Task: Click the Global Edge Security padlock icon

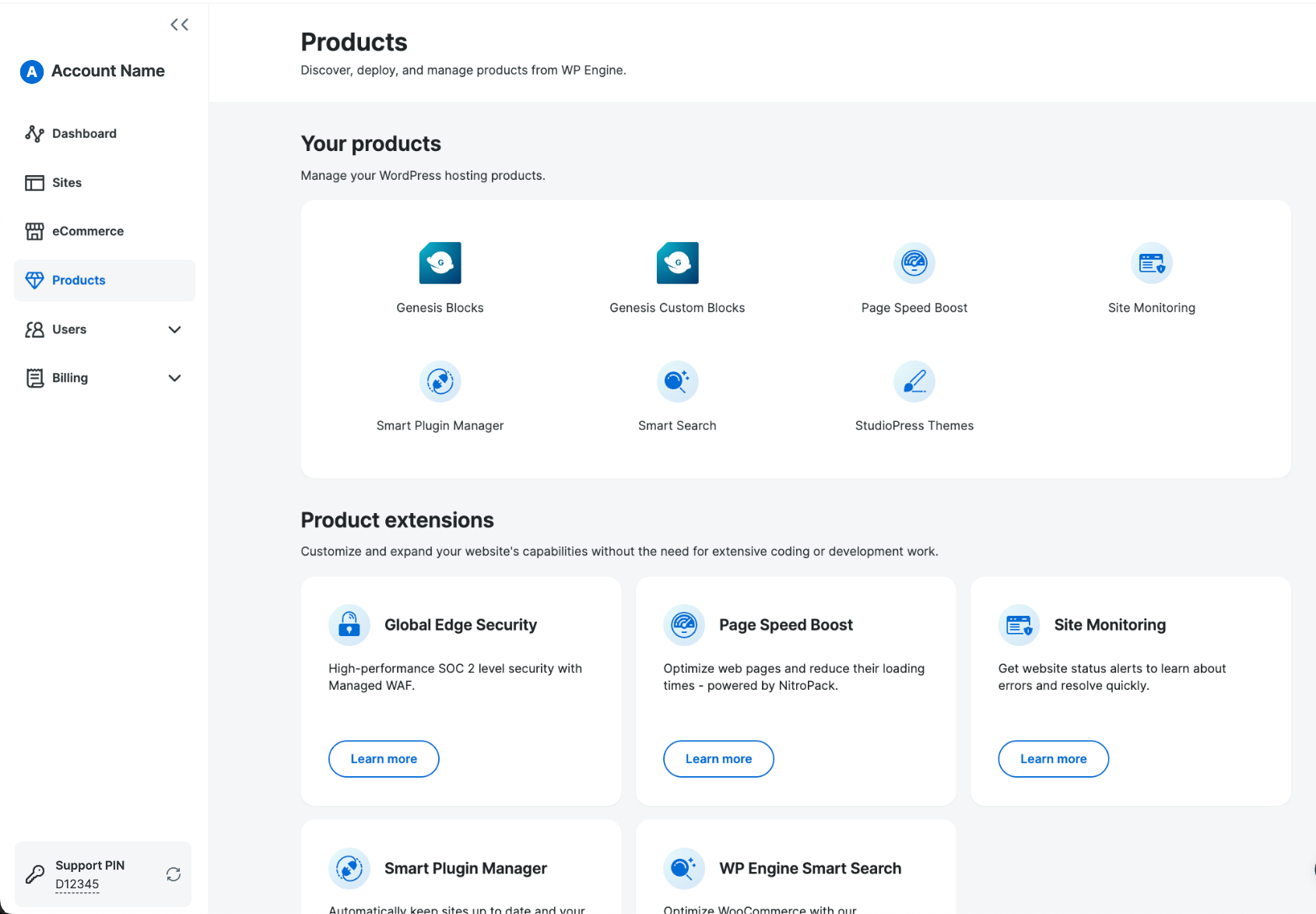Action: [349, 624]
